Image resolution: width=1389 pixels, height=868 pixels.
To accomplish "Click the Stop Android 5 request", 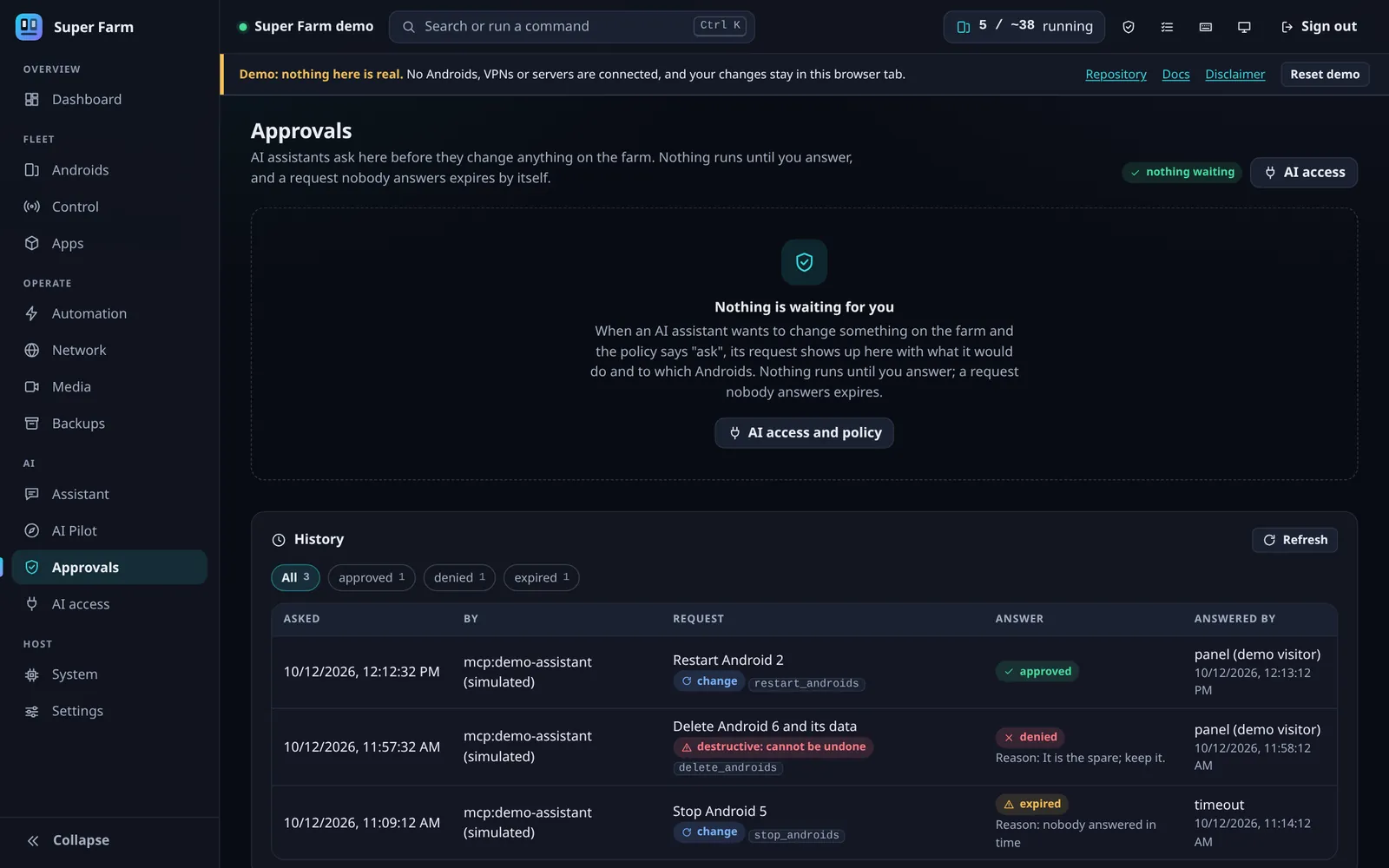I will [x=719, y=811].
